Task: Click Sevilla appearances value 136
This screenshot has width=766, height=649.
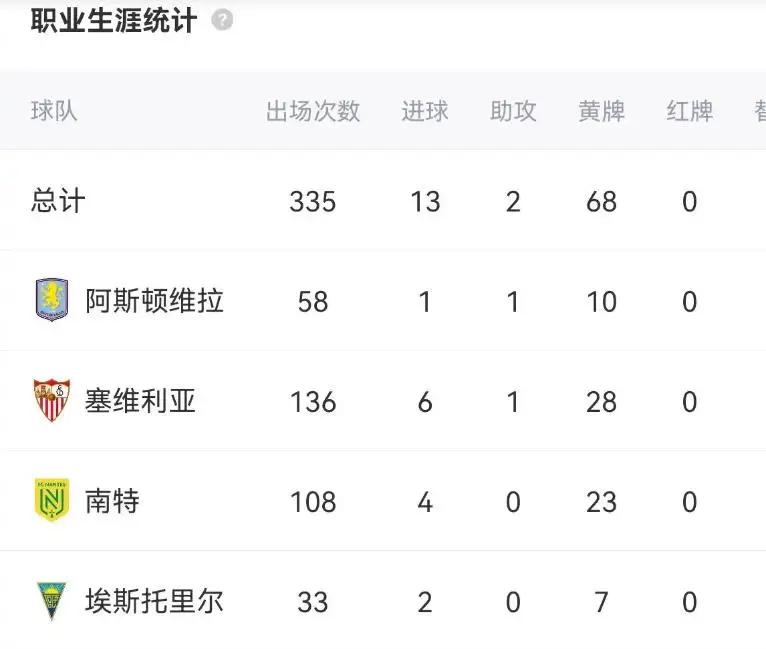Action: (313, 401)
